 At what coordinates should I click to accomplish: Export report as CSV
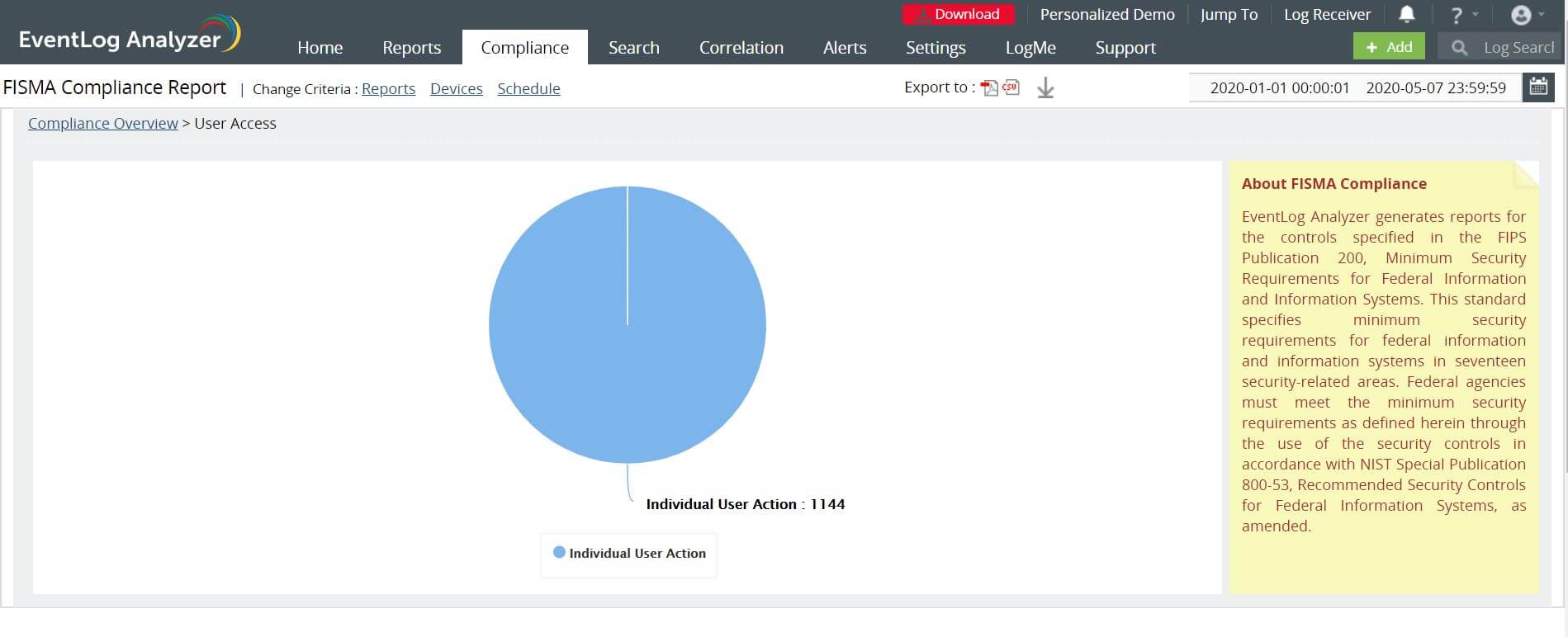(x=1011, y=87)
